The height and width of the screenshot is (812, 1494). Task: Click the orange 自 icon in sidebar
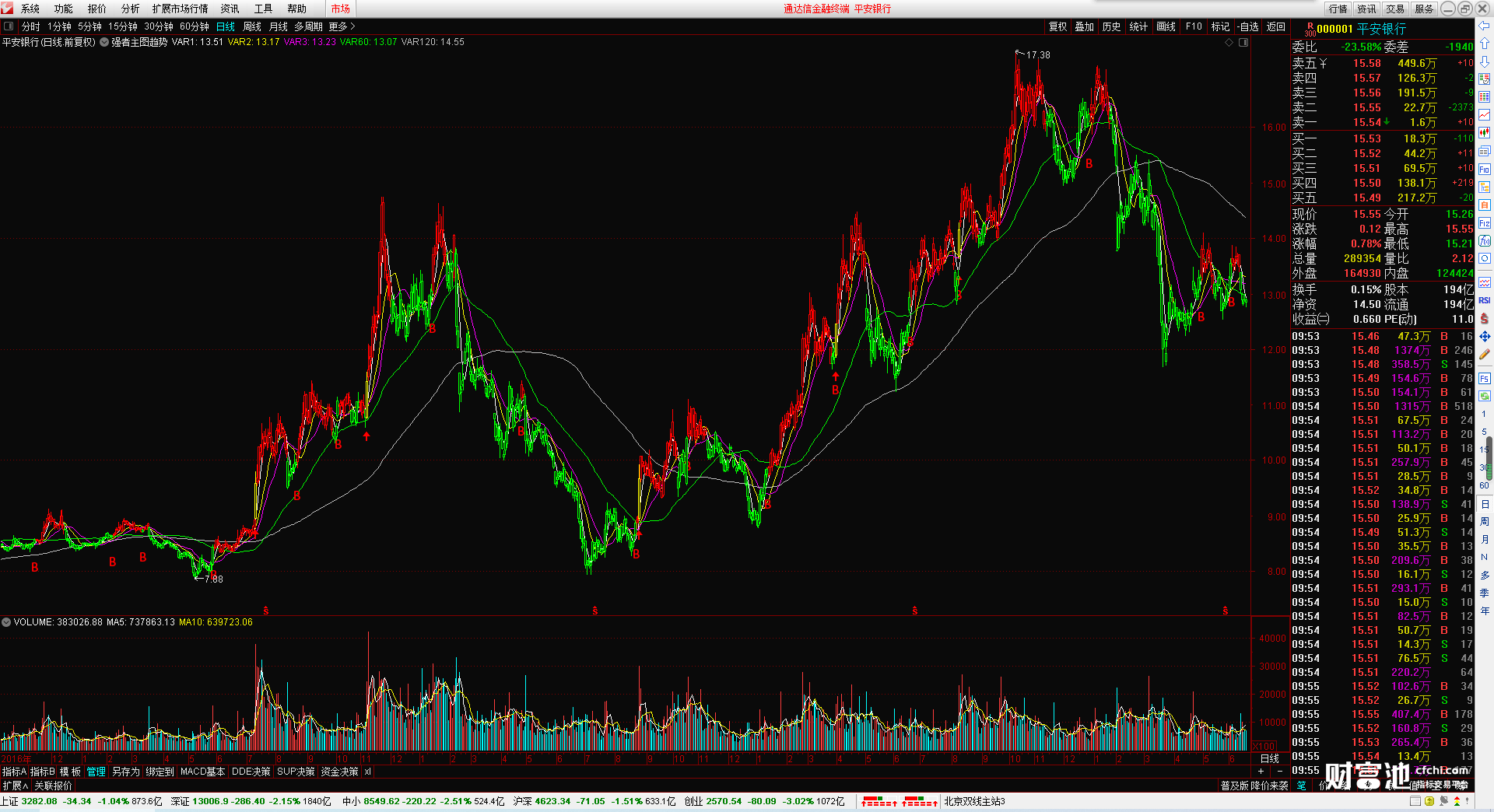tap(1485, 205)
